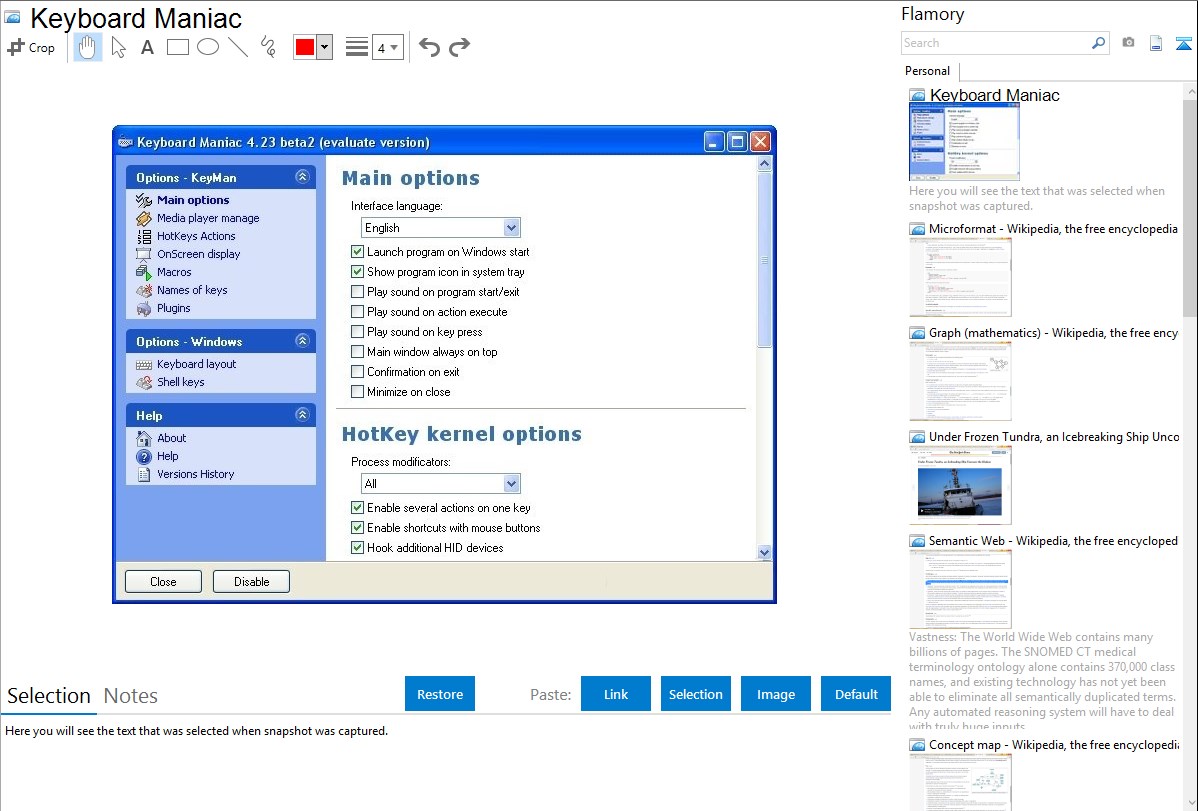Screen dimensions: 1198x811
Task: Click the document page icon in Flamory
Action: [x=1156, y=43]
